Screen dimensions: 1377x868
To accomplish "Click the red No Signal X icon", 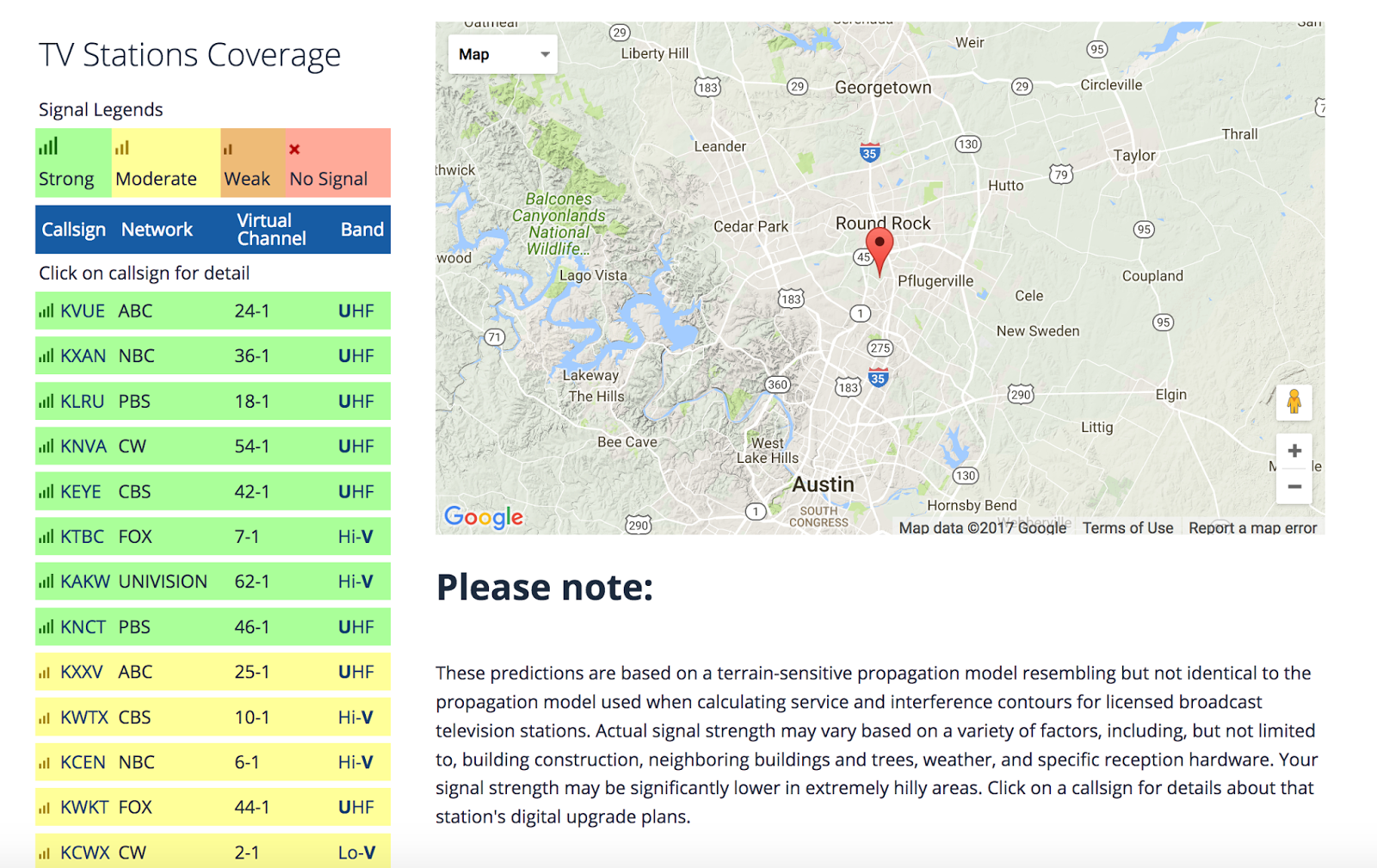I will [x=294, y=150].
